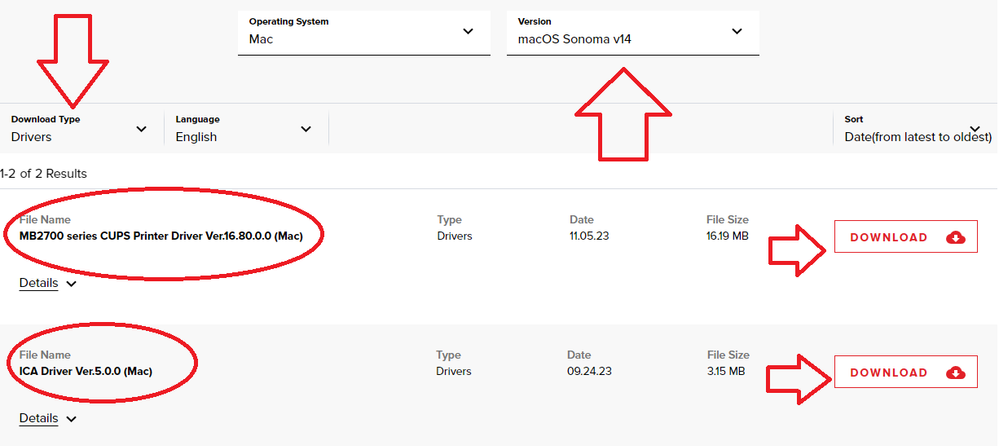Click the arrow beside Download Type Drivers

pyautogui.click(x=140, y=128)
